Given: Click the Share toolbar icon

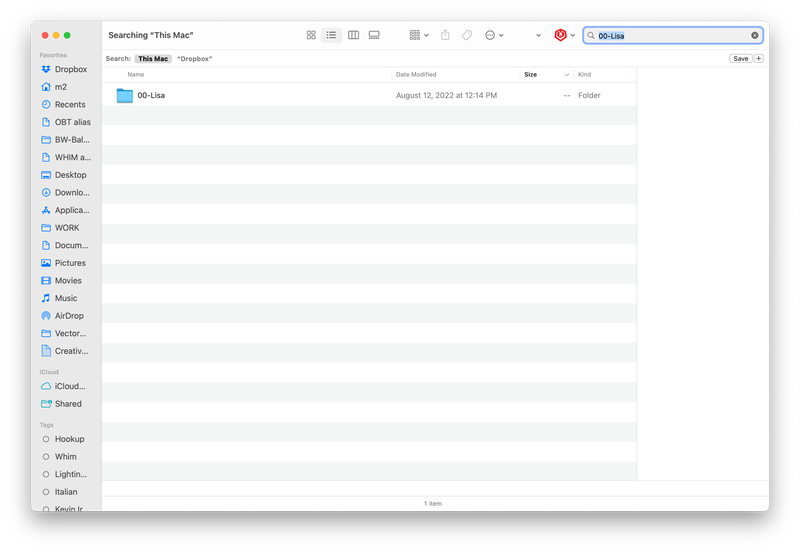Looking at the screenshot, I should coord(445,35).
